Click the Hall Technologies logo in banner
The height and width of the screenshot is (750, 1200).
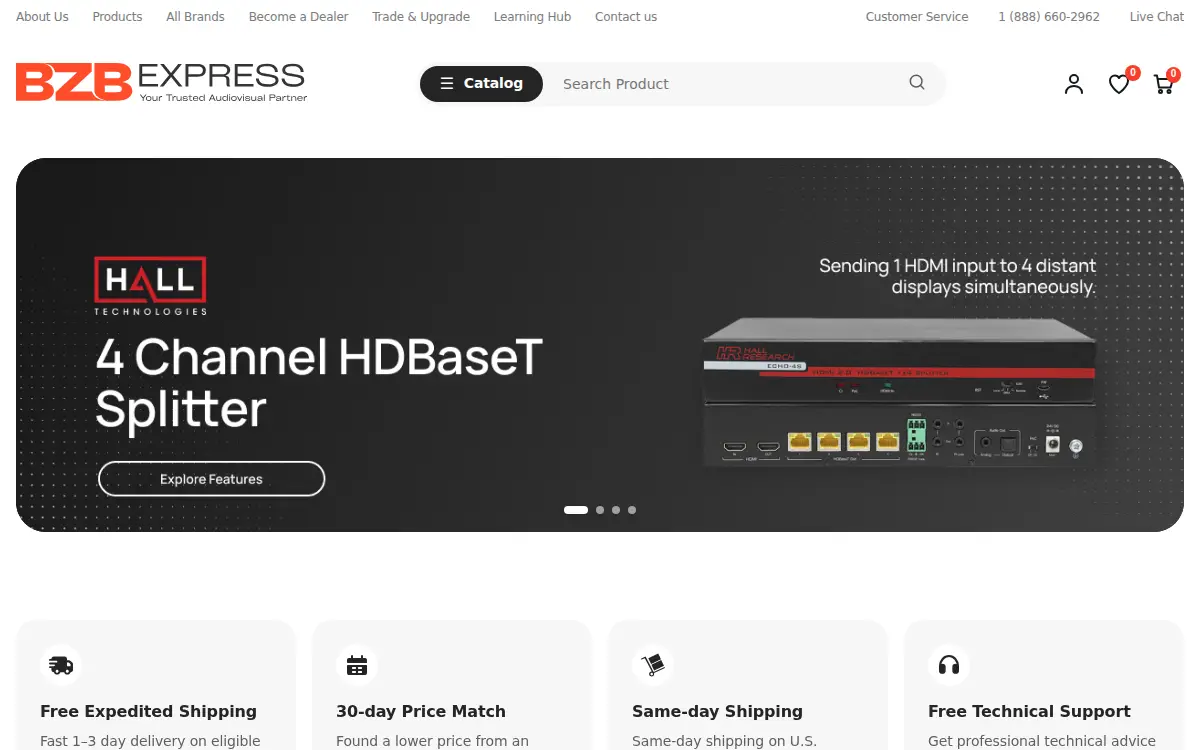pyautogui.click(x=151, y=286)
